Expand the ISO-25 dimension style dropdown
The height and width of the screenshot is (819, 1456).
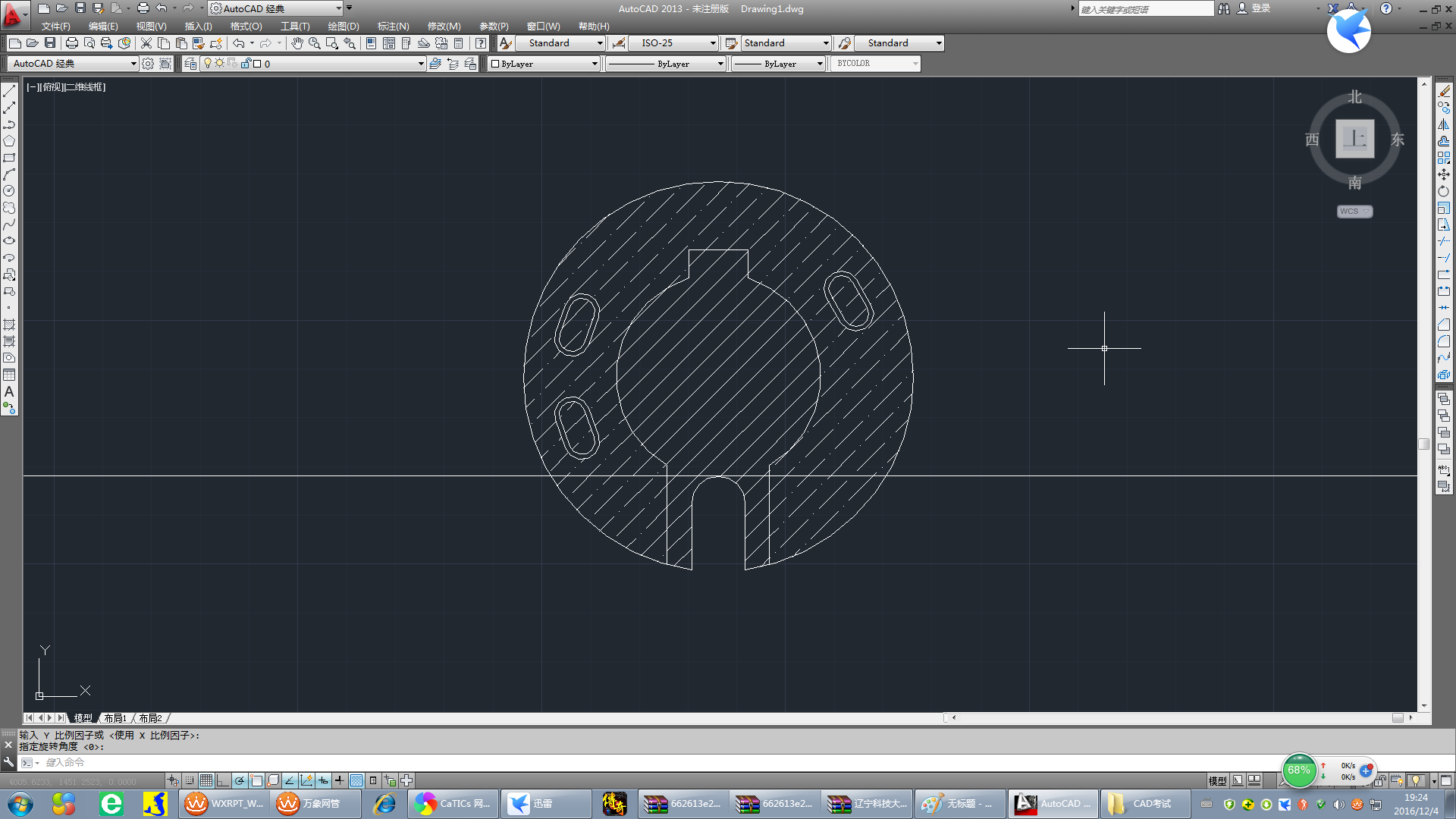(x=712, y=43)
